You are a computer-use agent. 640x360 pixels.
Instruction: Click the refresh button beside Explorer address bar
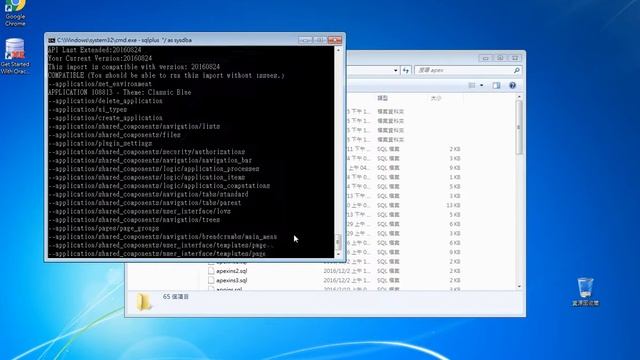pyautogui.click(x=406, y=70)
